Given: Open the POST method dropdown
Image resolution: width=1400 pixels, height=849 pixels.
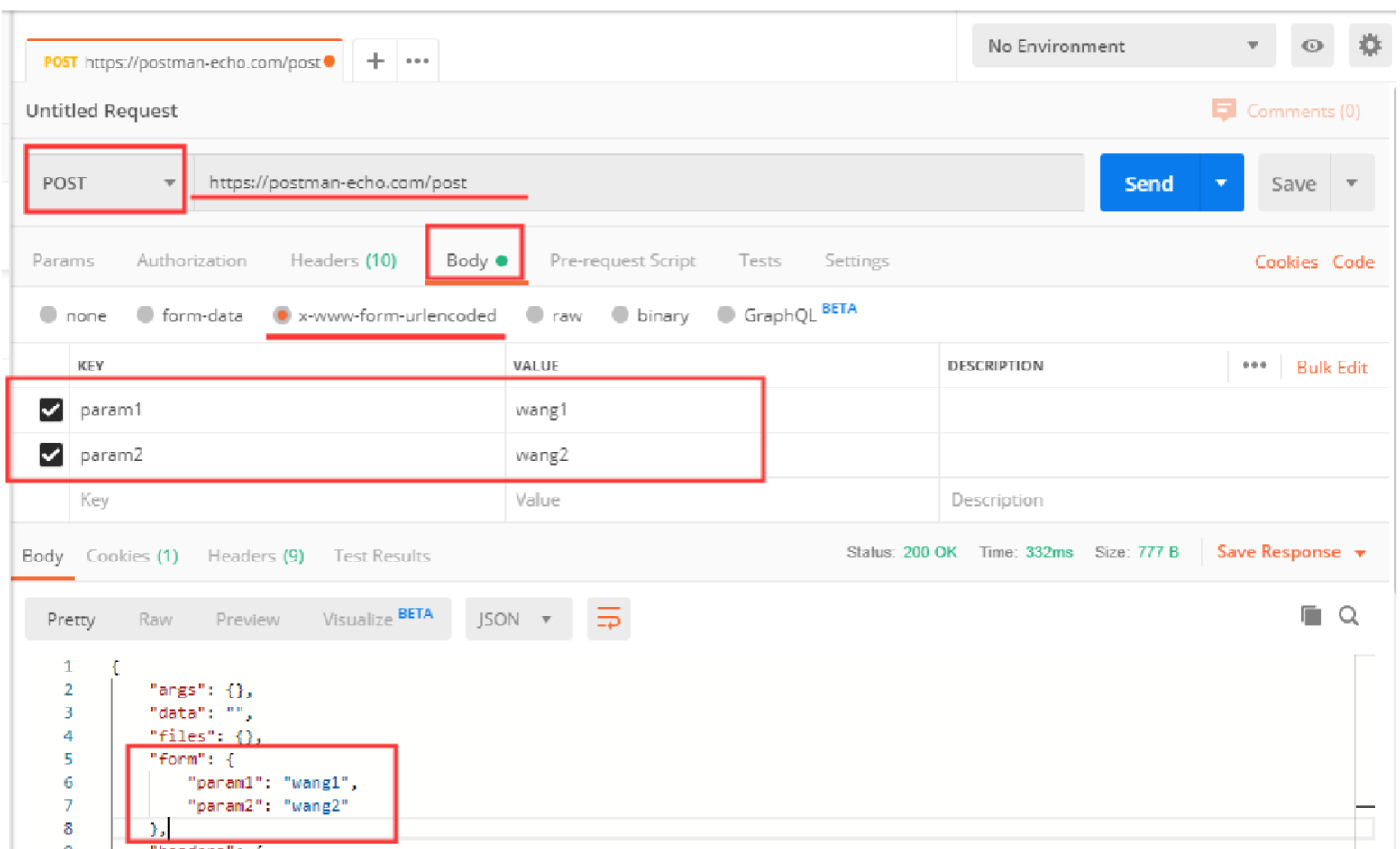Looking at the screenshot, I should click(106, 183).
